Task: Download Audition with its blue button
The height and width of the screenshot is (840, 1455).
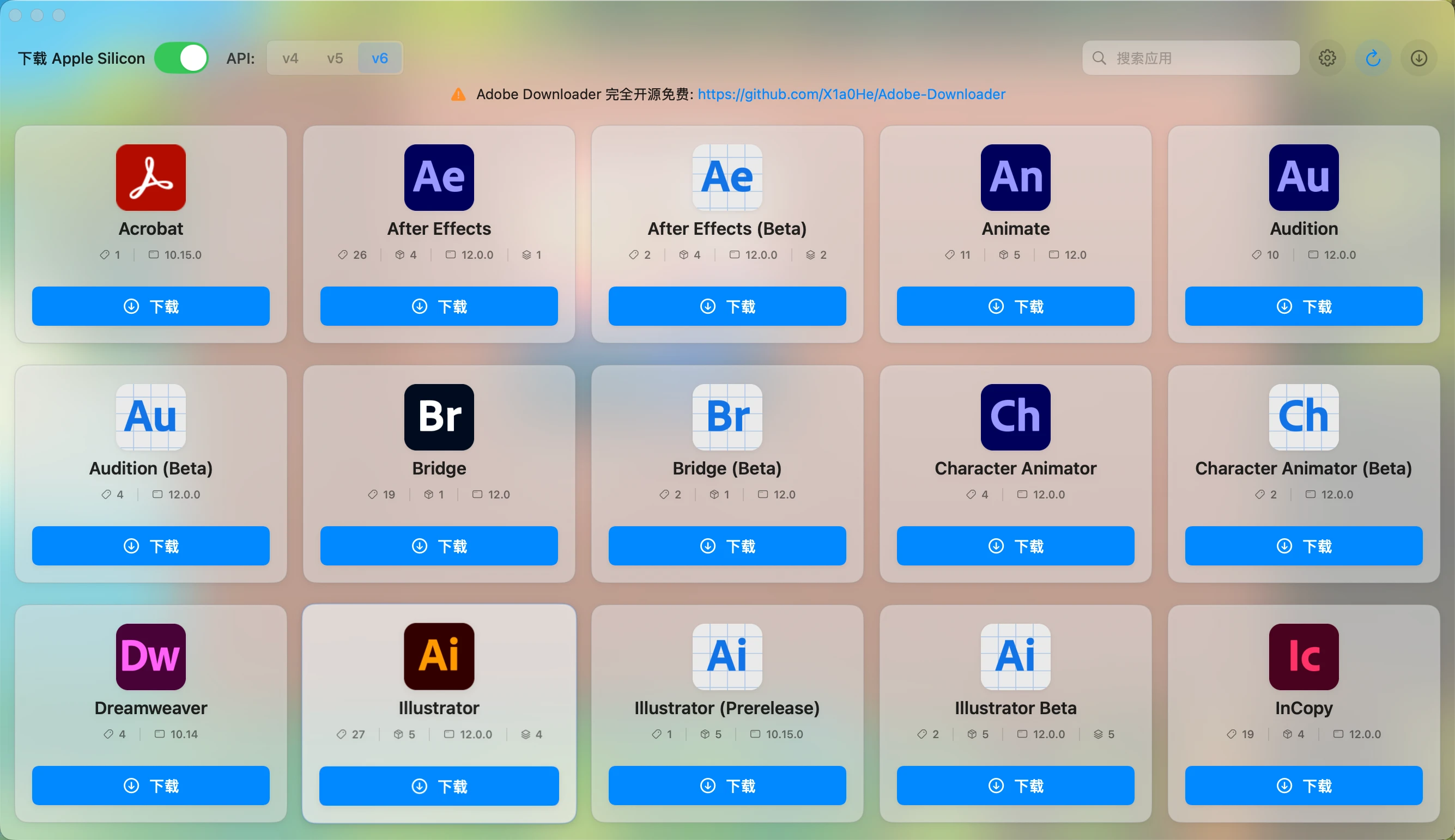Action: pyautogui.click(x=1303, y=306)
